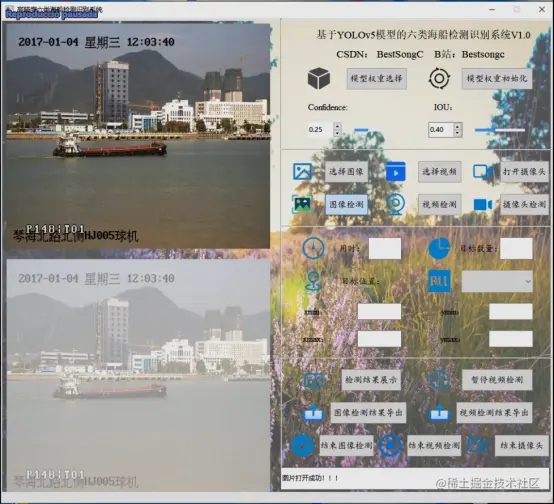Export video results via 视频检测结果导出
This screenshot has width=554, height=504.
(x=494, y=412)
